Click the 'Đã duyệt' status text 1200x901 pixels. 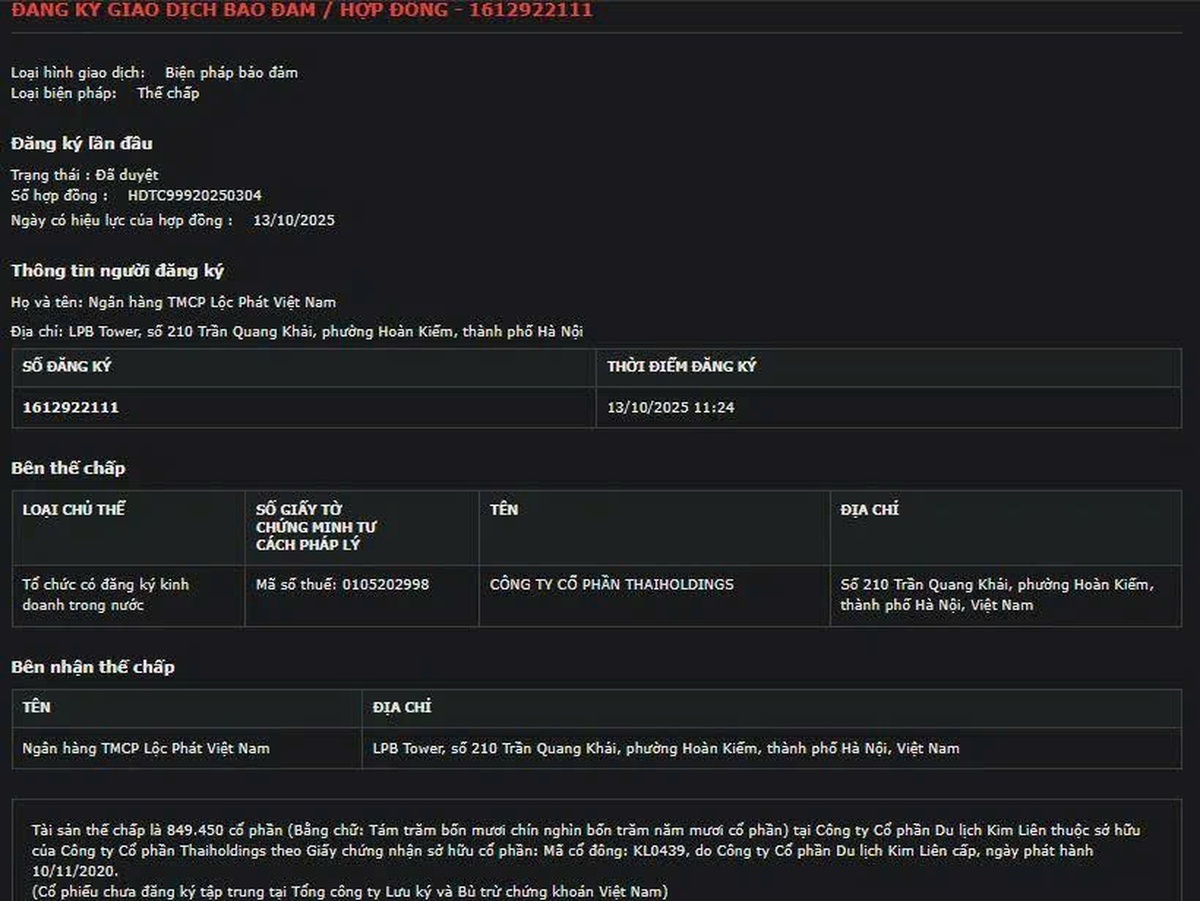[x=127, y=175]
